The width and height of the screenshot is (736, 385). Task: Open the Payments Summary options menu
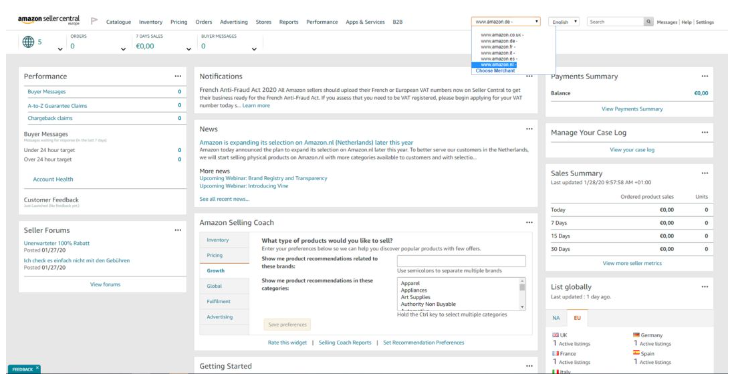coord(705,76)
